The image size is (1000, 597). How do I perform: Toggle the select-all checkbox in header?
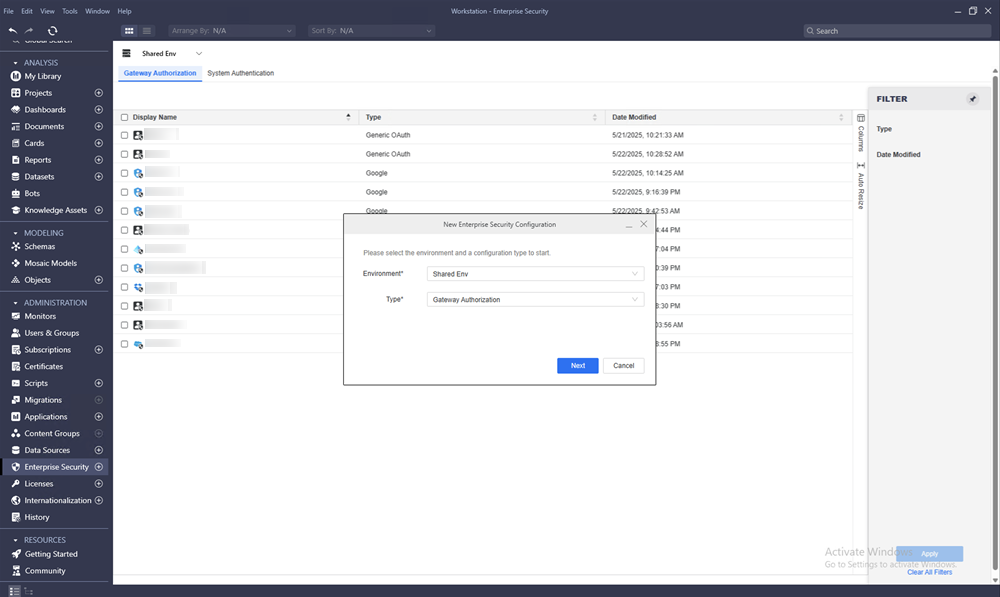[x=124, y=118]
